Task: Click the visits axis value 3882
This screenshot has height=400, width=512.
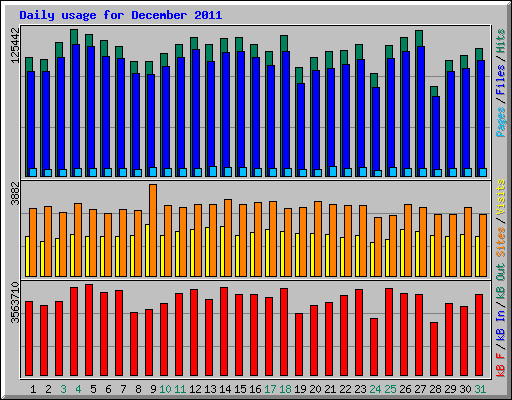Action: (x=16, y=193)
